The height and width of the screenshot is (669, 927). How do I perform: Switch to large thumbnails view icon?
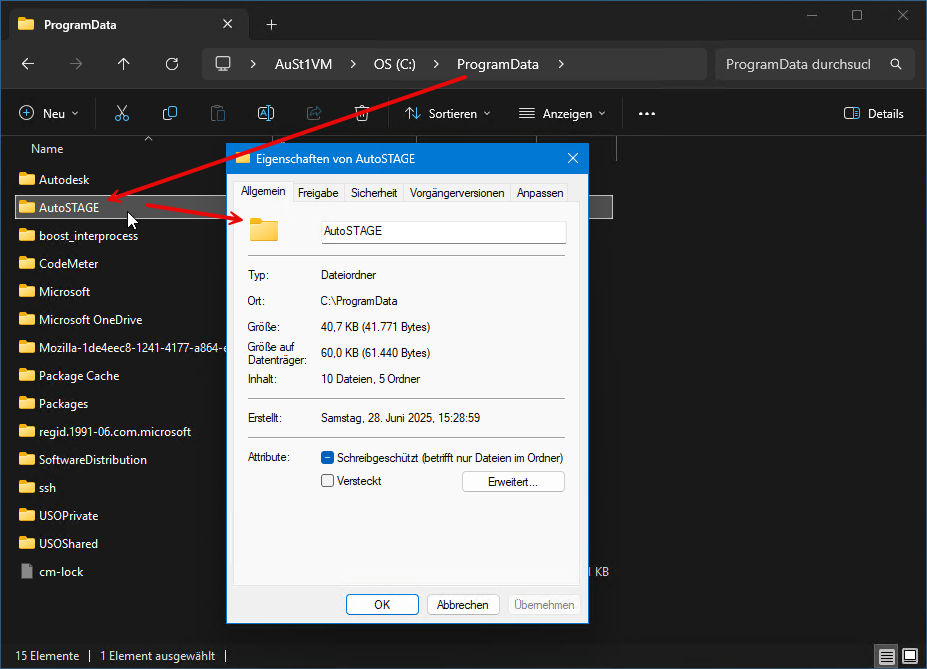click(x=910, y=657)
